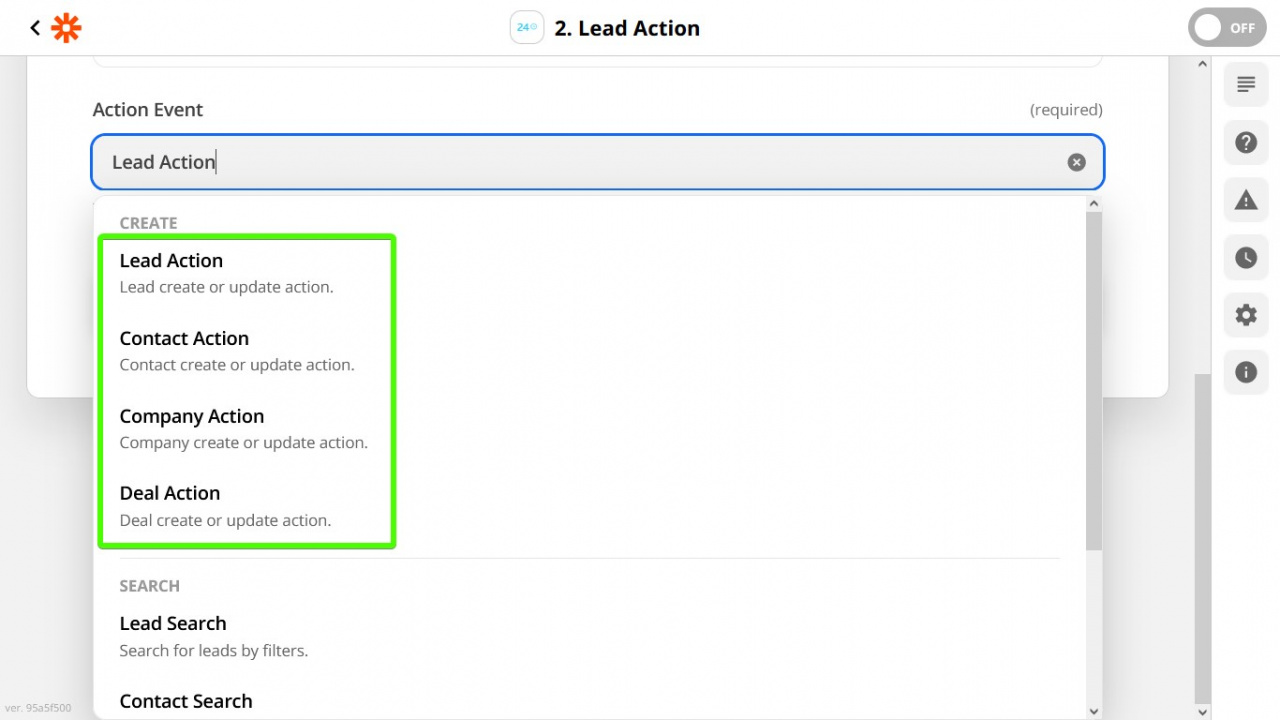Viewport: 1280px width, 720px height.
Task: Click dropdown list scroll down arrow
Action: [x=1093, y=711]
